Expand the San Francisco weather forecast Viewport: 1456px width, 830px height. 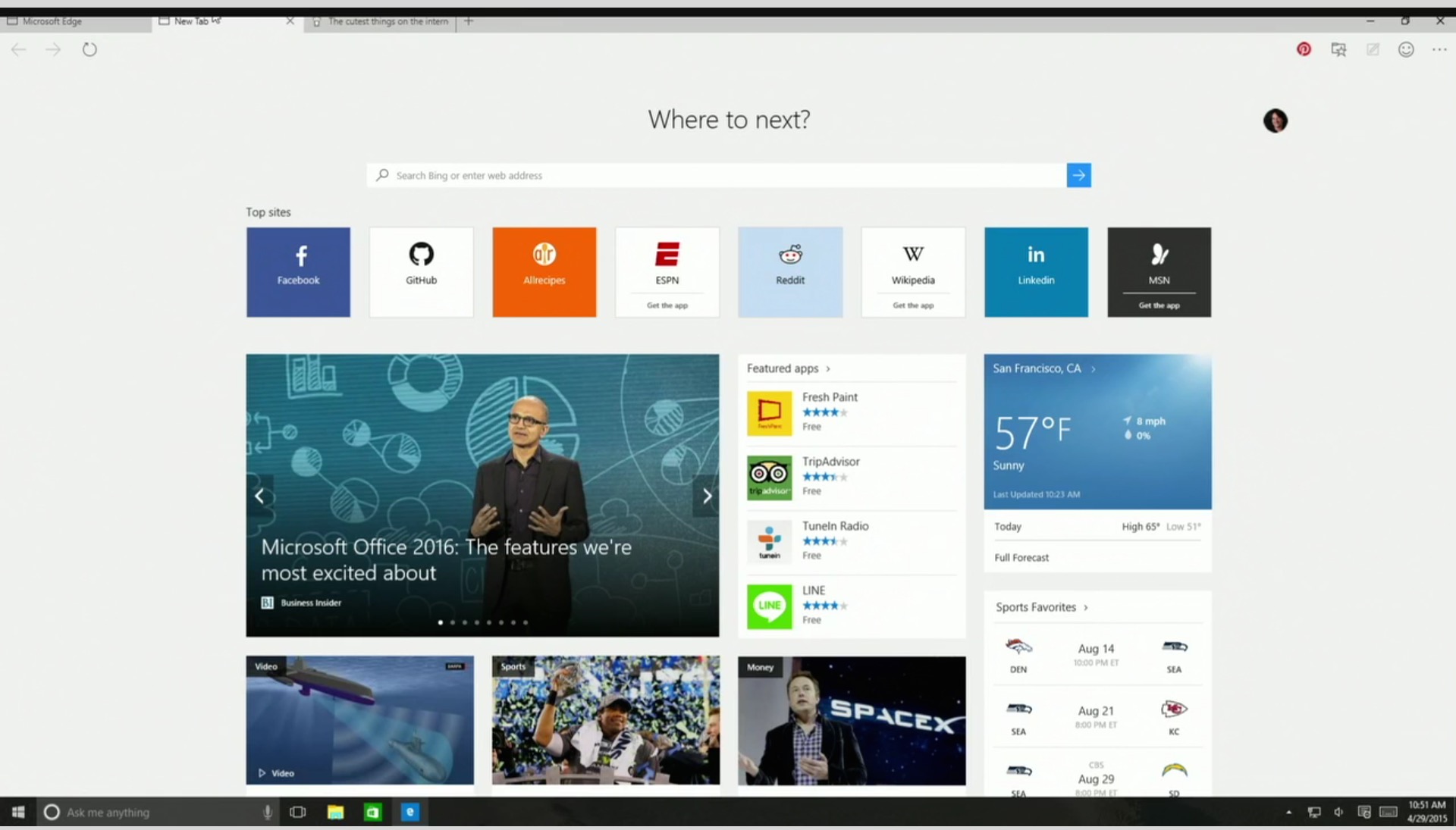[1020, 557]
